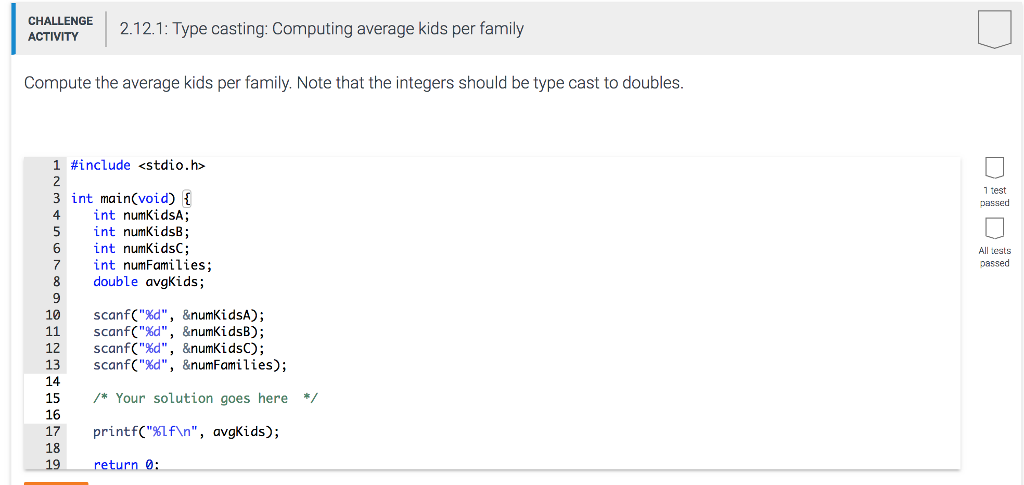Click the scanf line reading numKidsA
The width and height of the screenshot is (1024, 485).
(178, 315)
